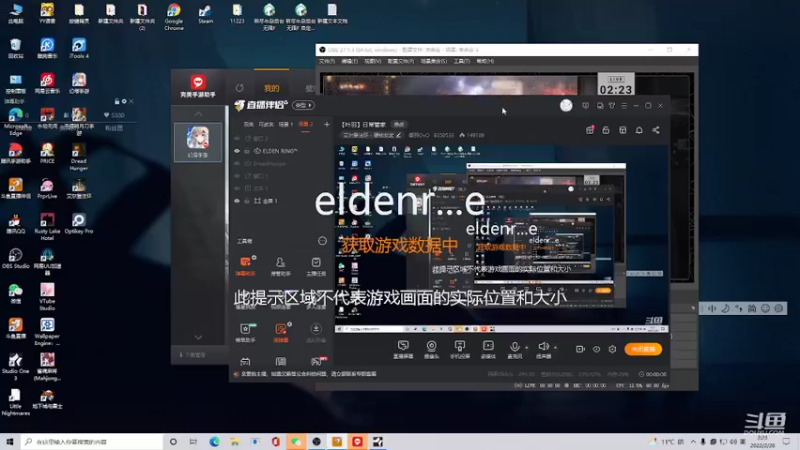Open the share icon in streaming app
The width and height of the screenshot is (800, 450).
656,130
